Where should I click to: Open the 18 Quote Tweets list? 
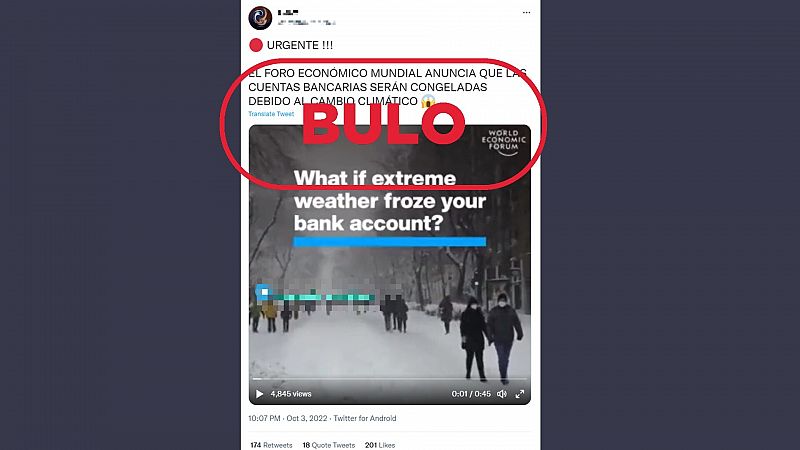tap(329, 445)
